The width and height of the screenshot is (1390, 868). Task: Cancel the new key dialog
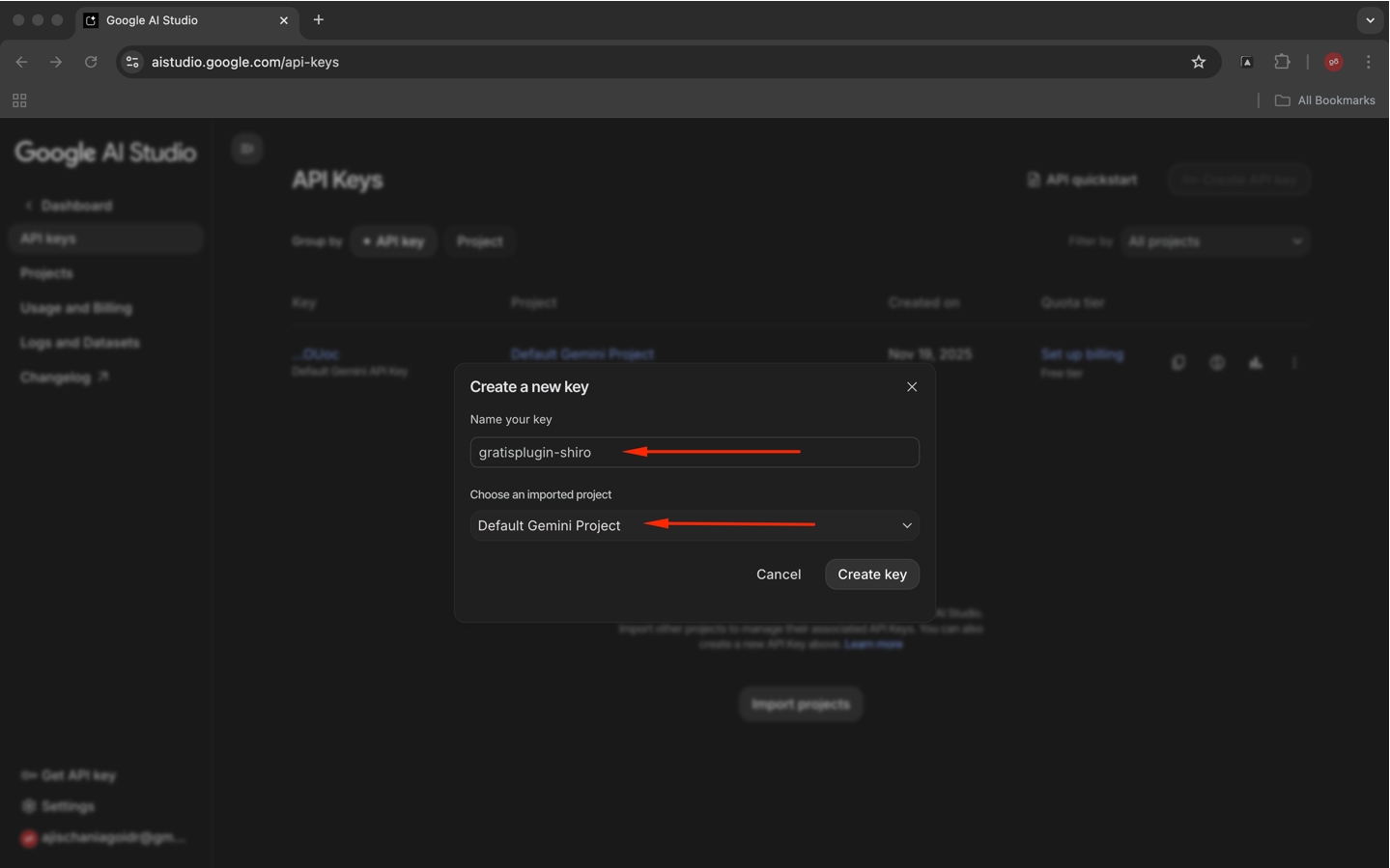tap(778, 574)
